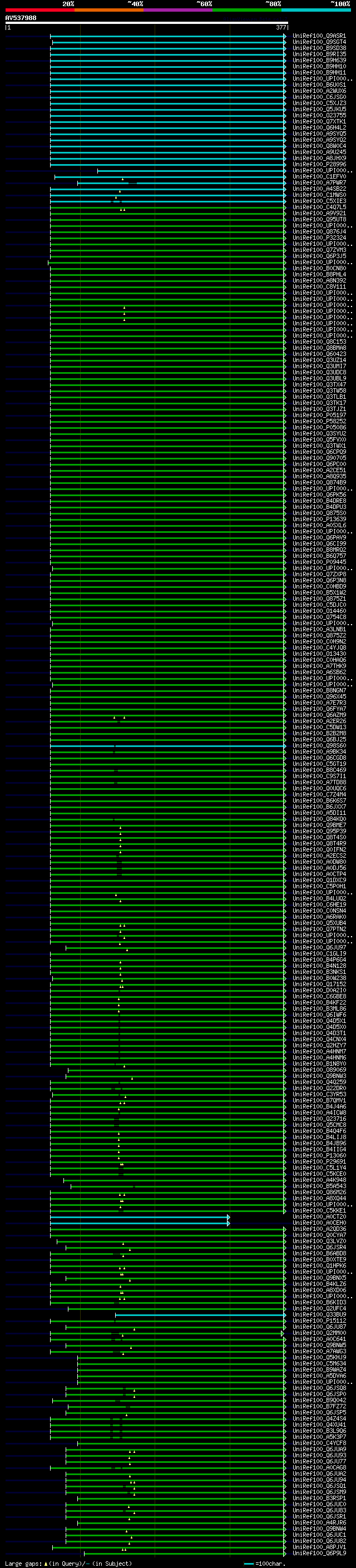Pick the UniRef100_C7Z4M4 entry
Image resolution: width=356 pixels, height=1568 pixels.
point(319,794)
